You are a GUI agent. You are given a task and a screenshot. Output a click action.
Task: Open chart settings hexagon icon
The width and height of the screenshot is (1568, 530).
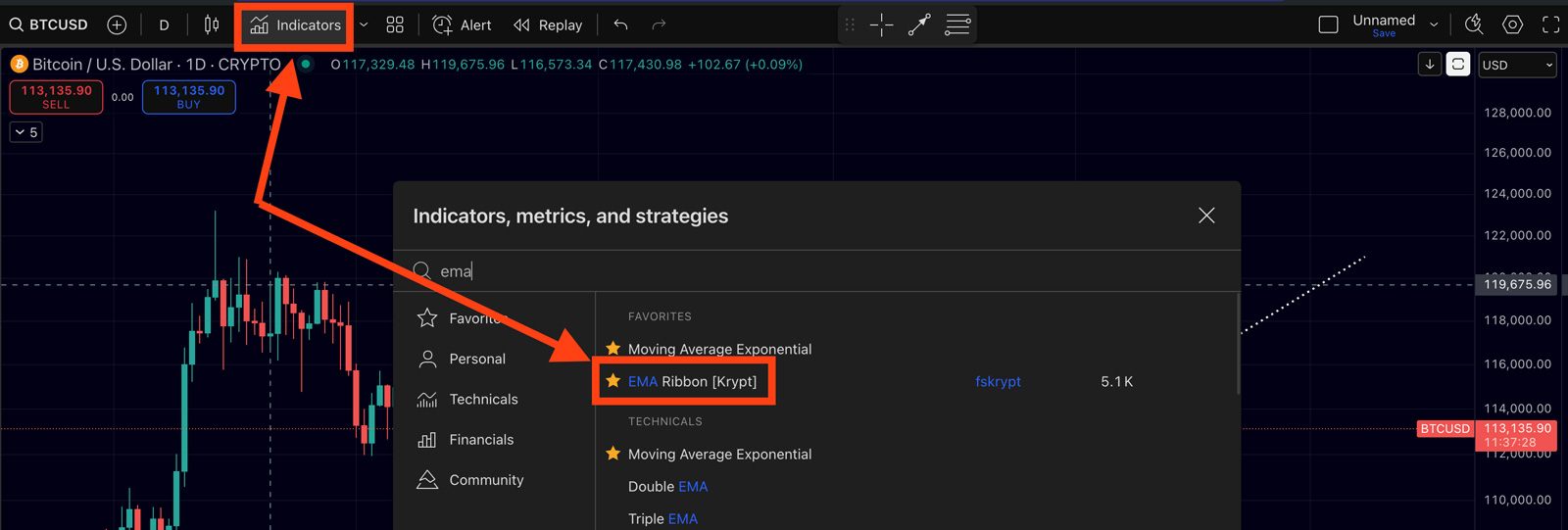coord(1512,24)
